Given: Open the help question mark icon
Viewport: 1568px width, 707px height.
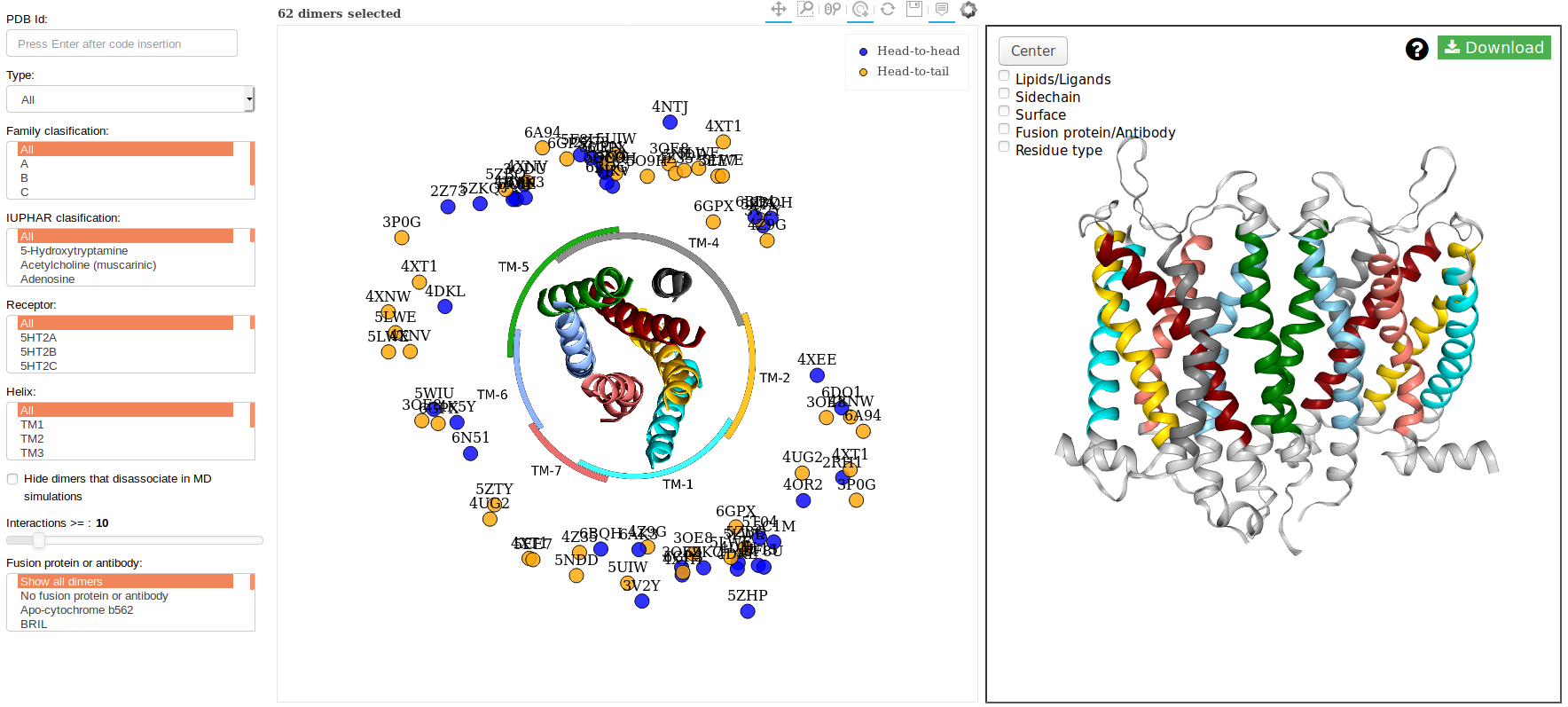Looking at the screenshot, I should click(1416, 49).
